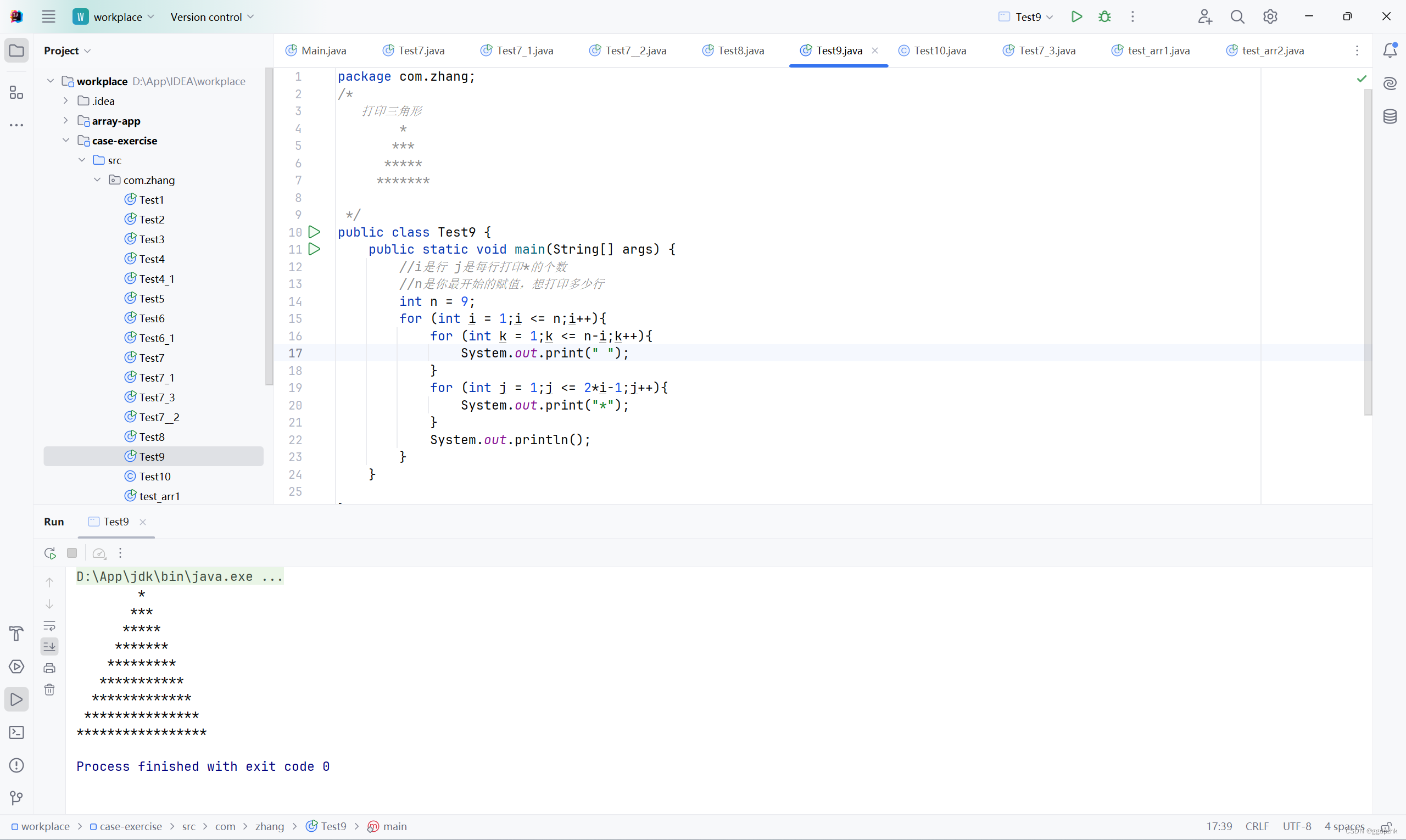
Task: Click the editor vertical scrollbar
Action: pos(1368,252)
